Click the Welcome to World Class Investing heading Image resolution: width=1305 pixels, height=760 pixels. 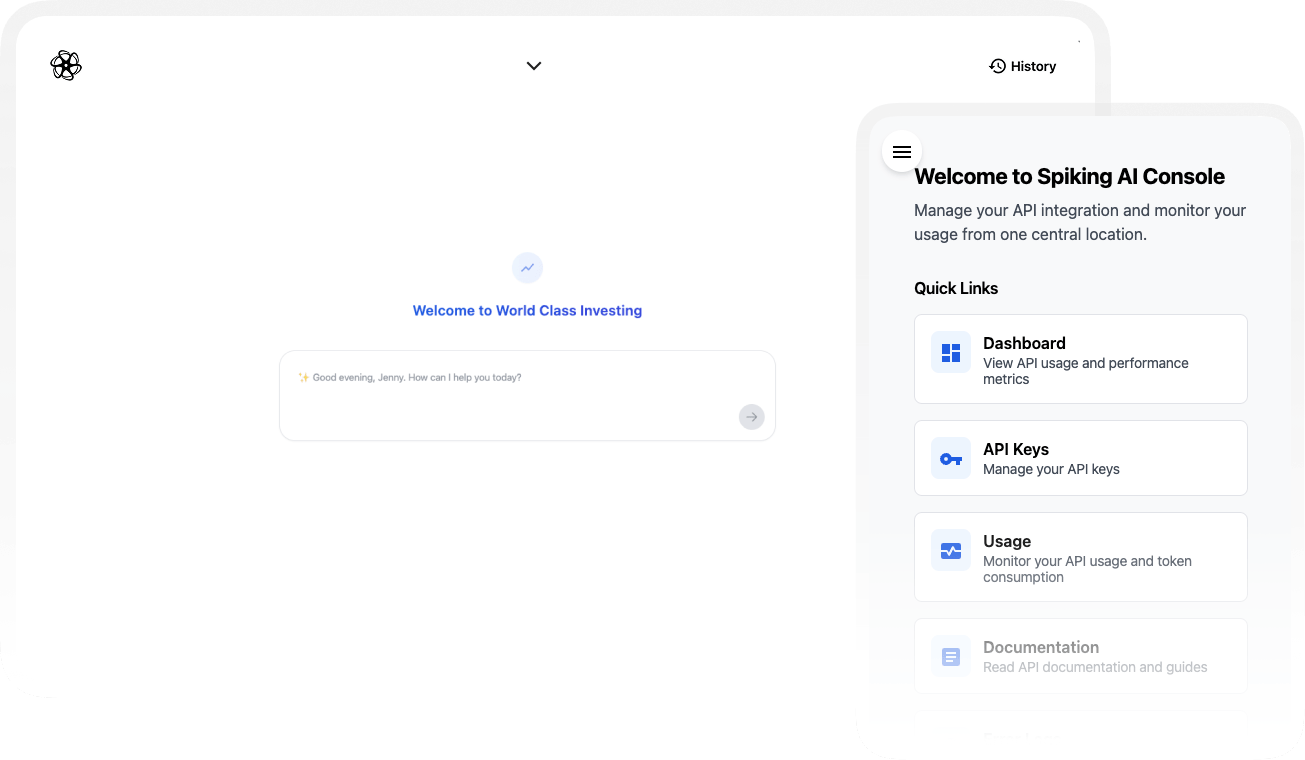527,311
